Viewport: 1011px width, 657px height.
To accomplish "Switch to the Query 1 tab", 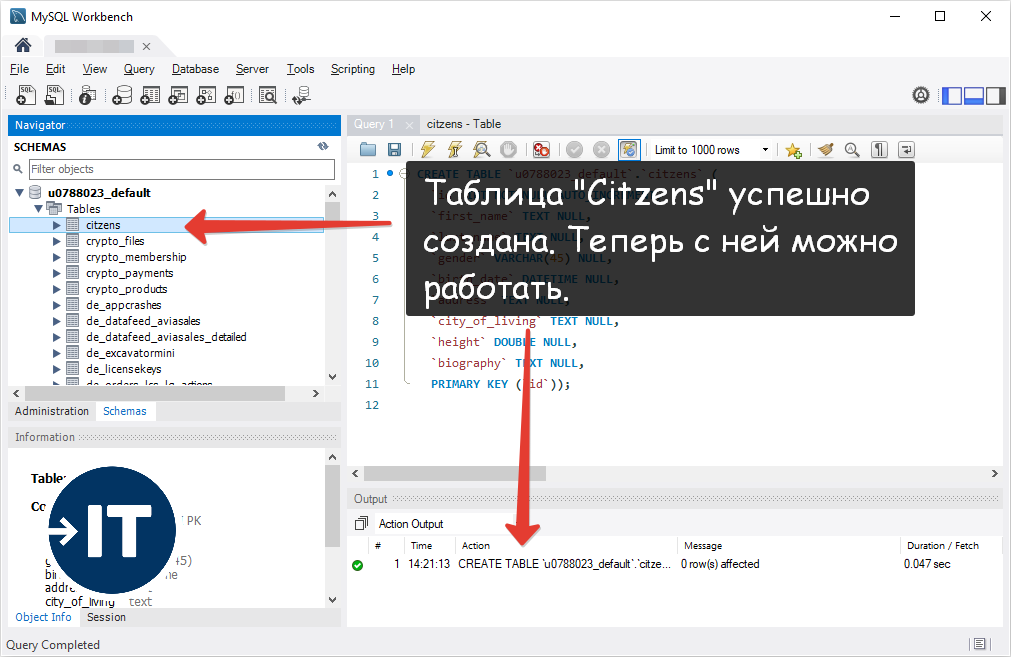I will tap(373, 124).
